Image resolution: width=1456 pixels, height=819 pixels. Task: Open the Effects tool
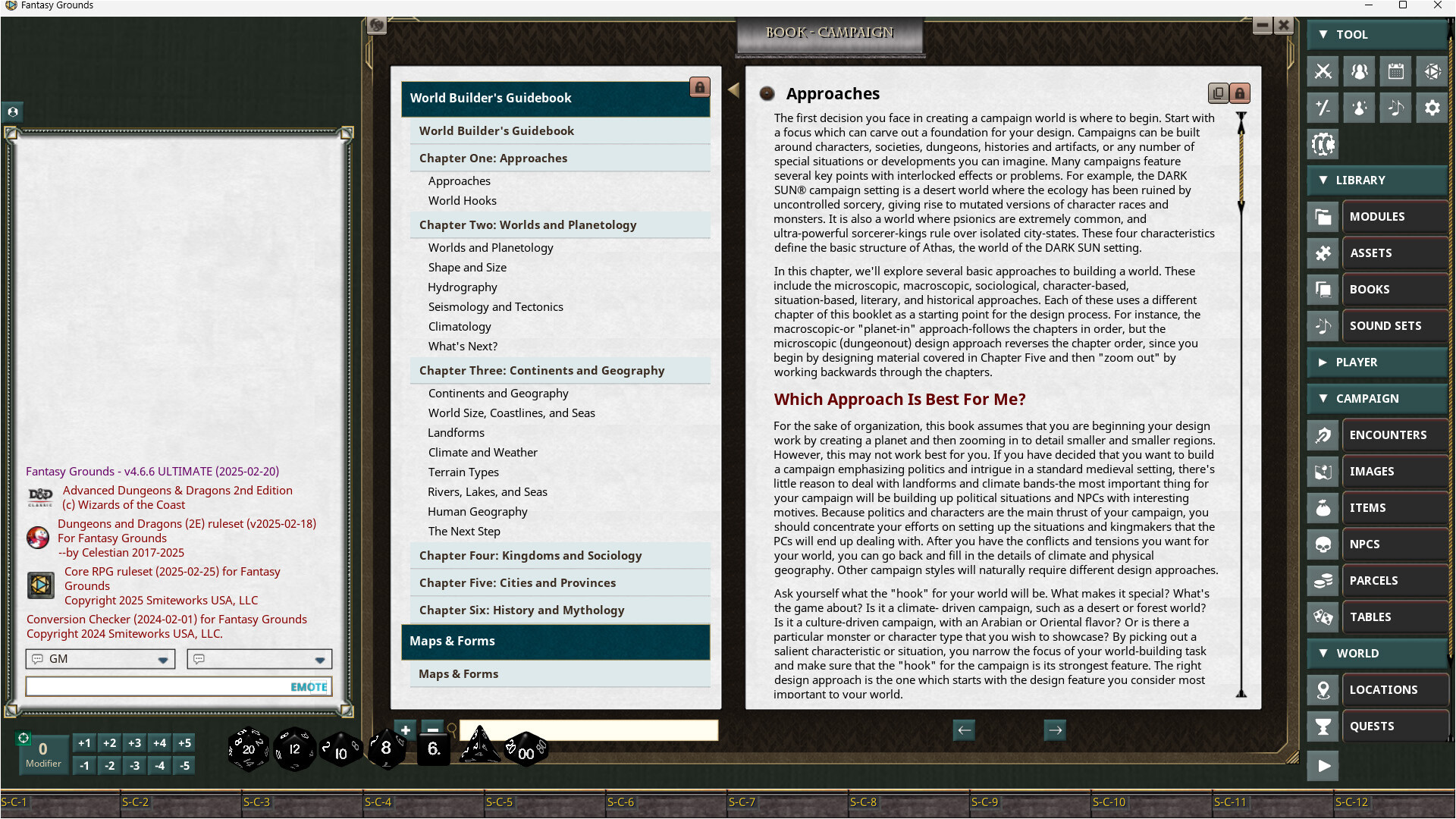[1358, 108]
